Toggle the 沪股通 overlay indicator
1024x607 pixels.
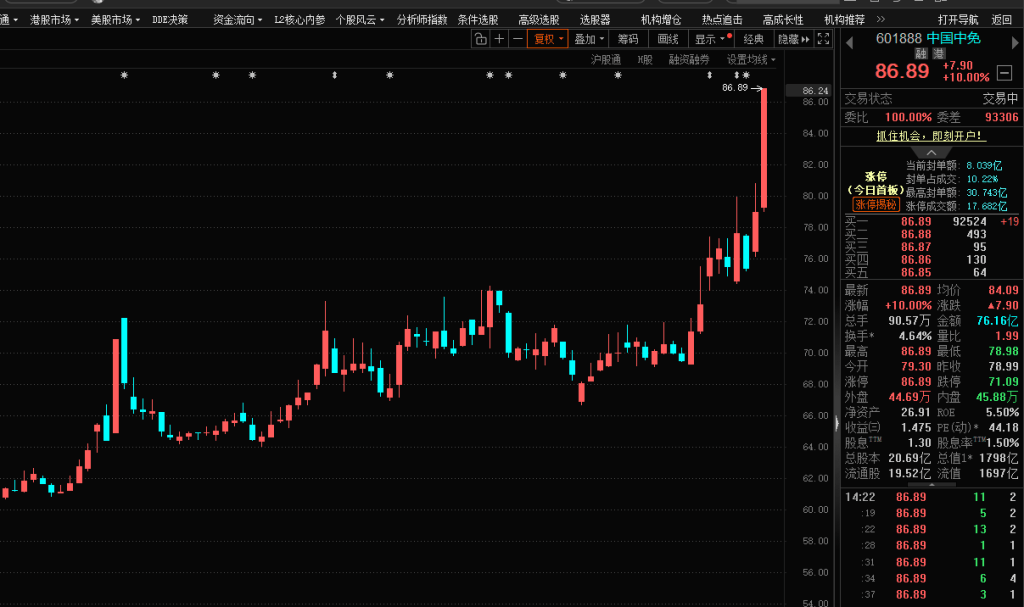pyautogui.click(x=606, y=60)
